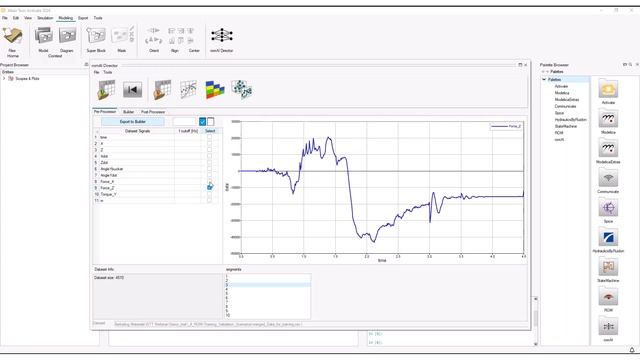Click the Diagram context icon
Viewport: 640px width, 360px height.
tap(67, 36)
